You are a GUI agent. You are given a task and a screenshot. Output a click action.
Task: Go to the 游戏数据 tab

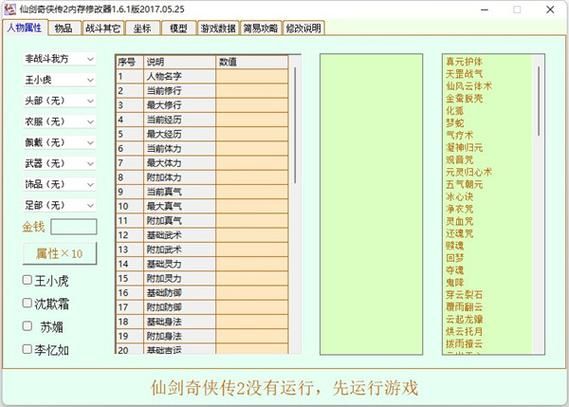(x=218, y=28)
